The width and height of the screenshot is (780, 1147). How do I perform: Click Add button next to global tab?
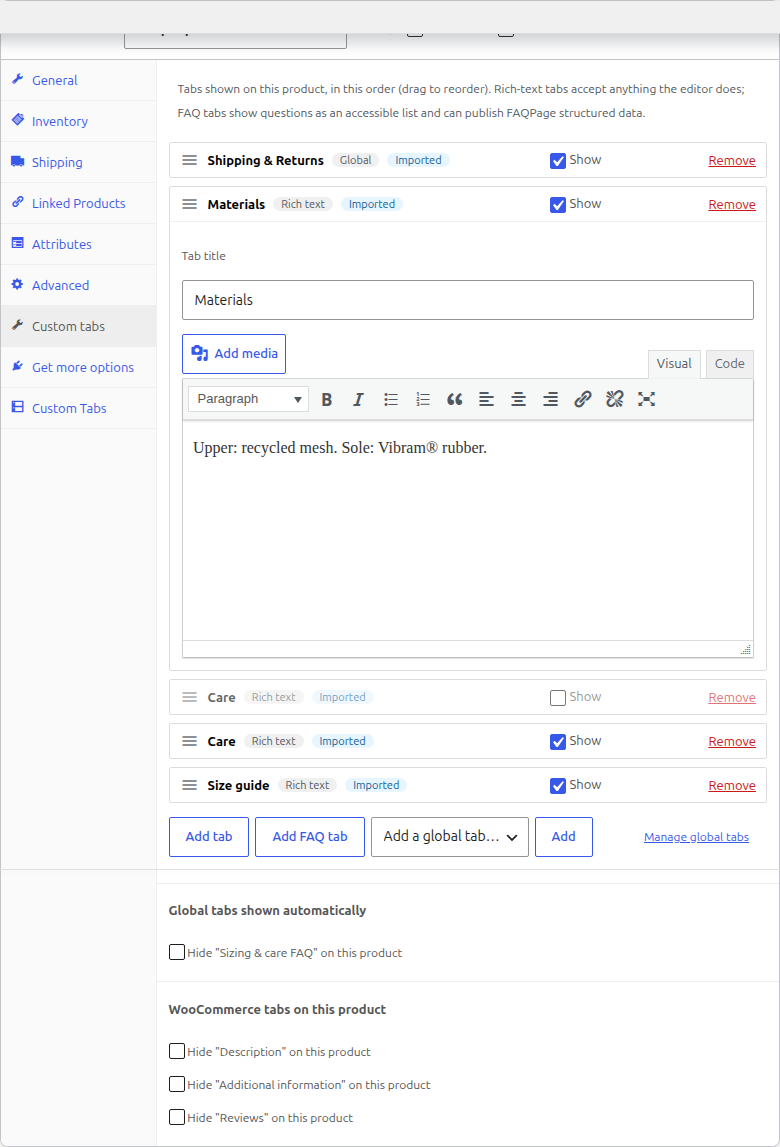point(563,837)
